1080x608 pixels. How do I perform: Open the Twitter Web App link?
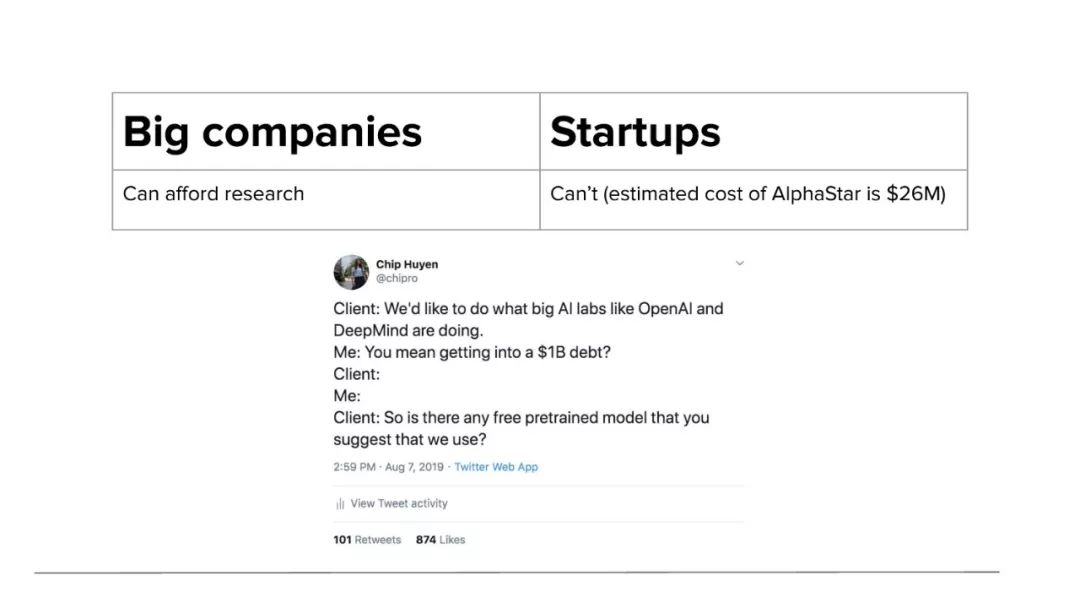496,467
